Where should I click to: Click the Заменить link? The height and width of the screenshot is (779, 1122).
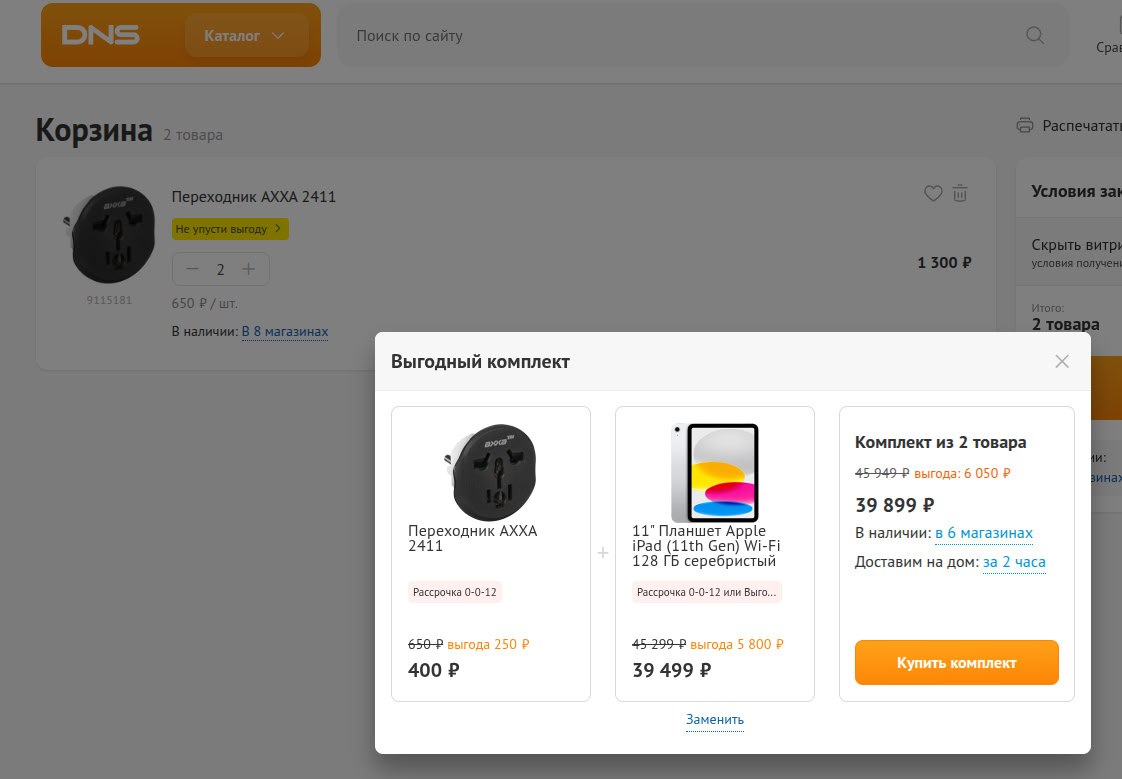pos(715,720)
